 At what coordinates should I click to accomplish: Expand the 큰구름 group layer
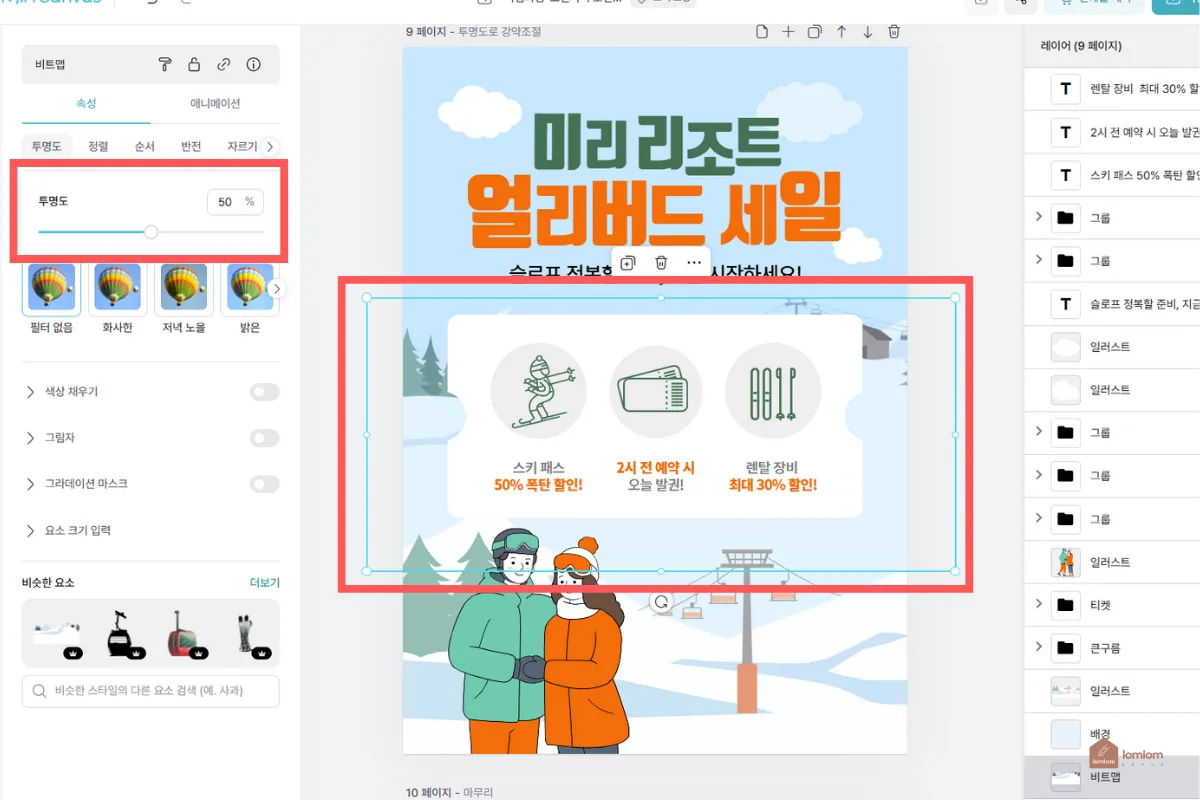point(1040,648)
